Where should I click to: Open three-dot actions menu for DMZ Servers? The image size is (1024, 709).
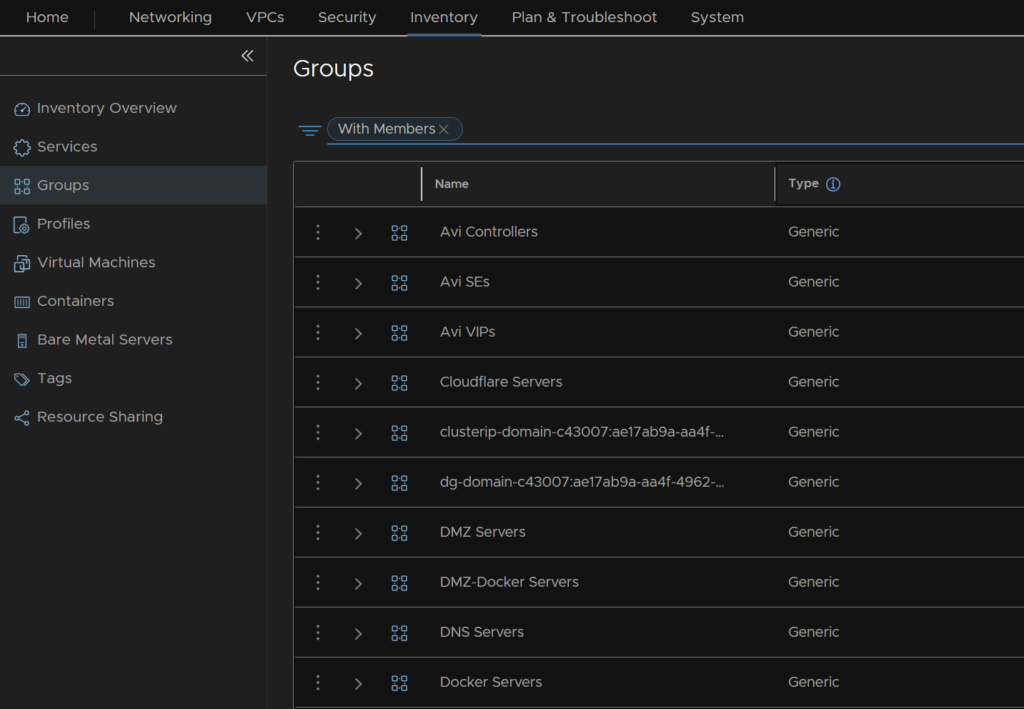point(318,532)
